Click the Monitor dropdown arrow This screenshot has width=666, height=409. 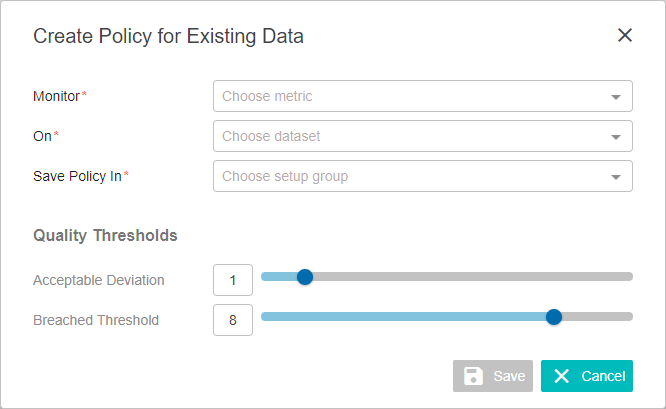(x=615, y=97)
